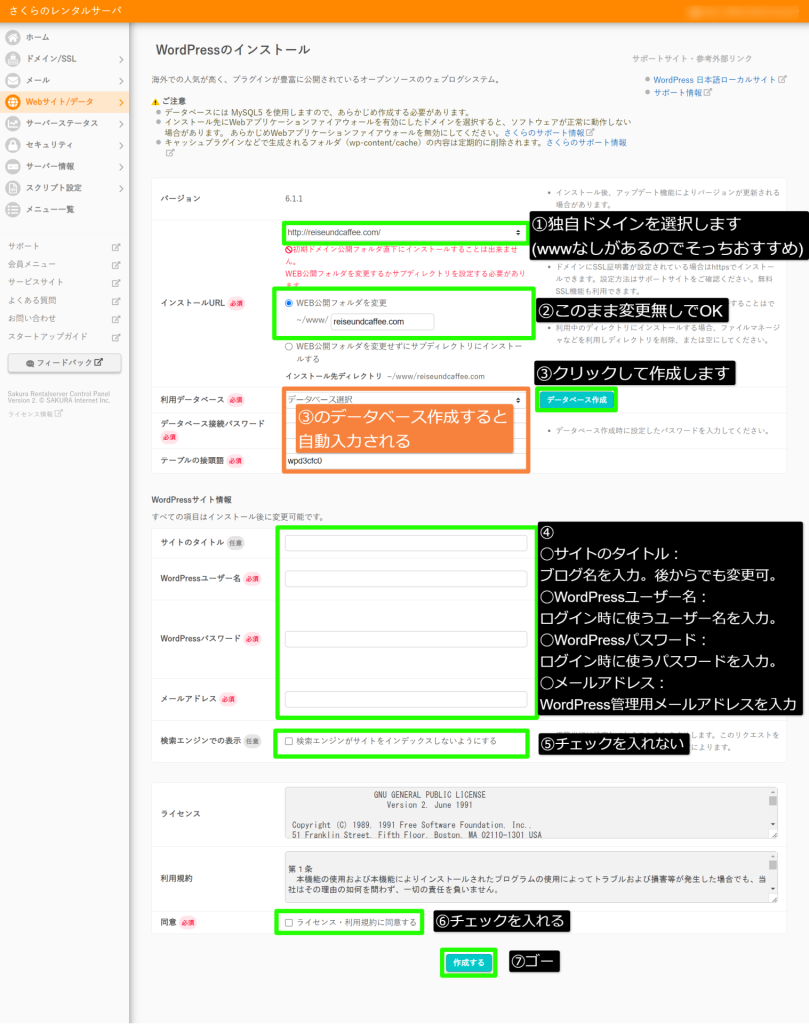Open メニュー一覧 in the sidebar
Viewport: 809px width, 1024px height.
50,210
